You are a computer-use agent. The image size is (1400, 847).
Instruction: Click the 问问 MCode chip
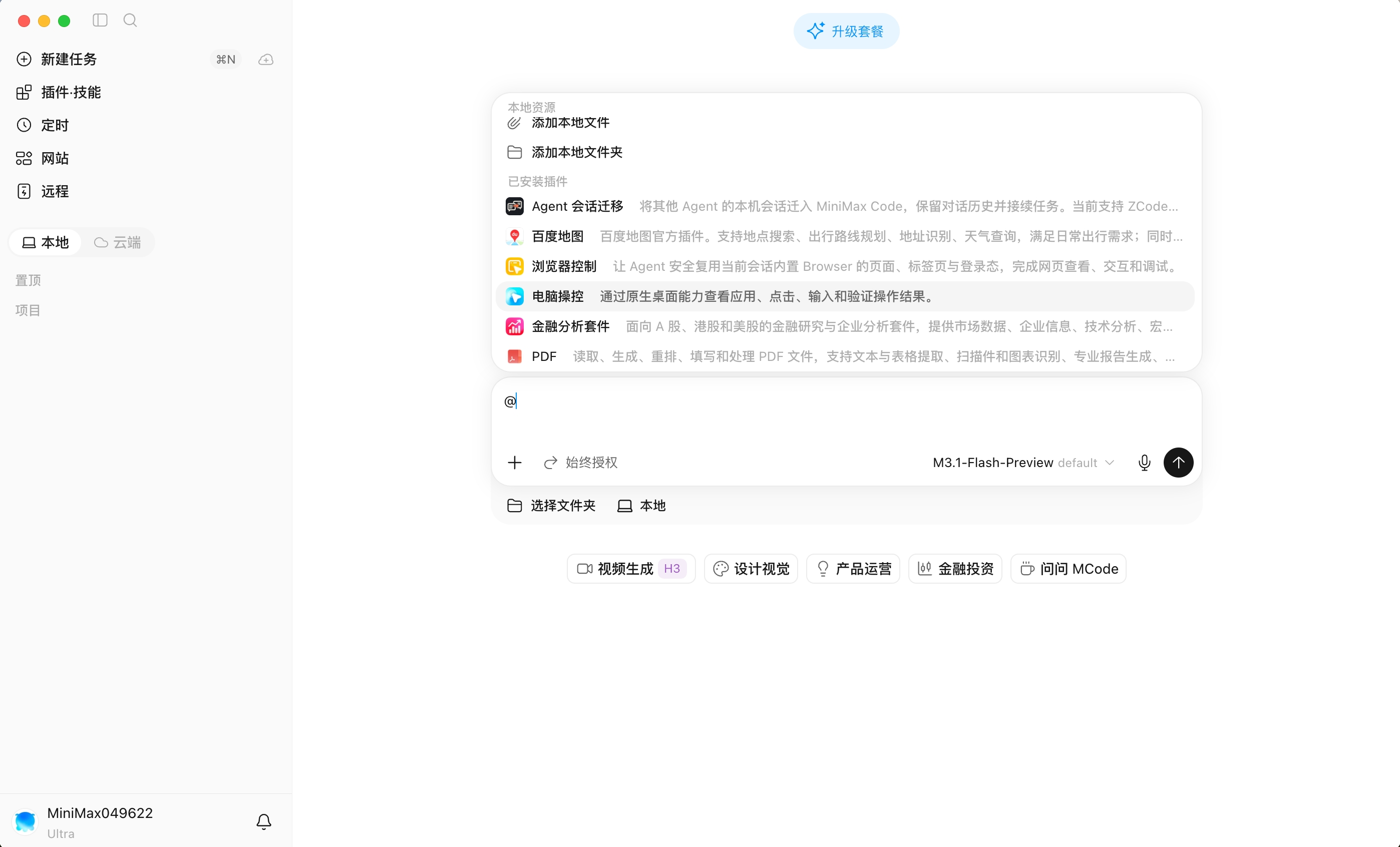pos(1068,569)
